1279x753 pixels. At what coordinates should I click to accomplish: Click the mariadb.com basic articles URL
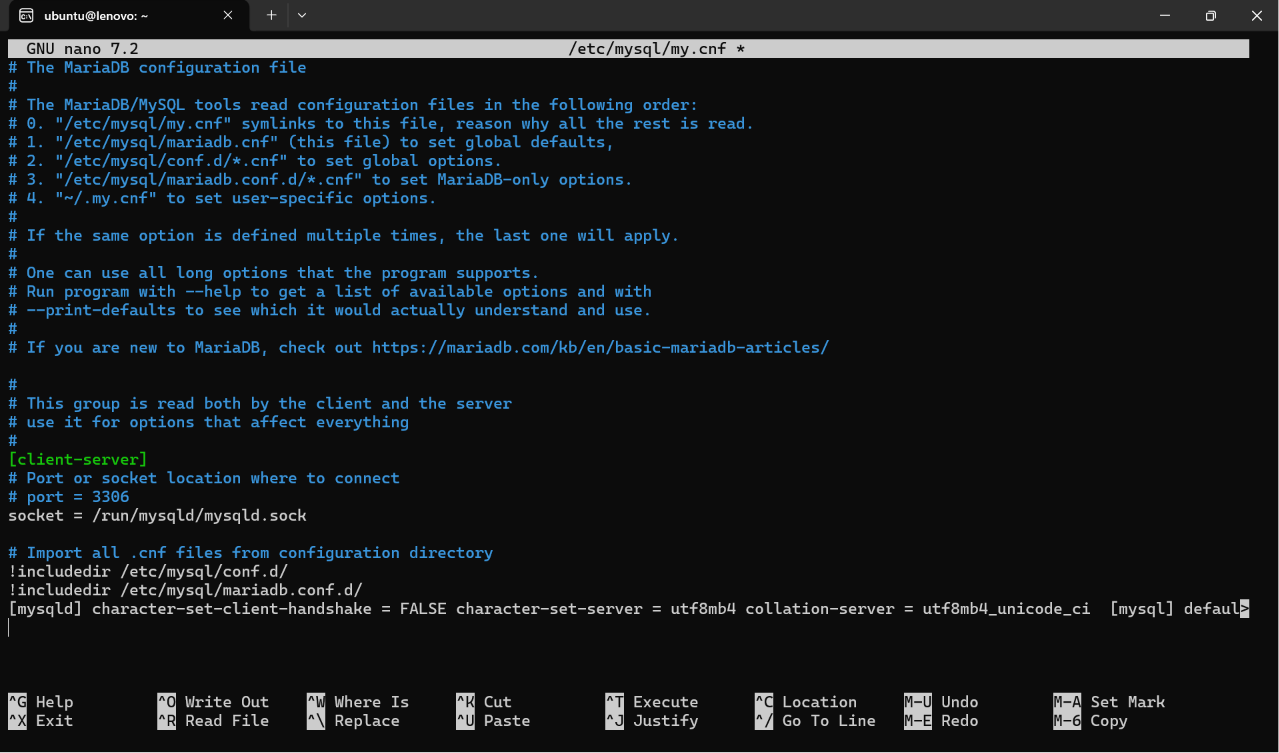click(600, 348)
